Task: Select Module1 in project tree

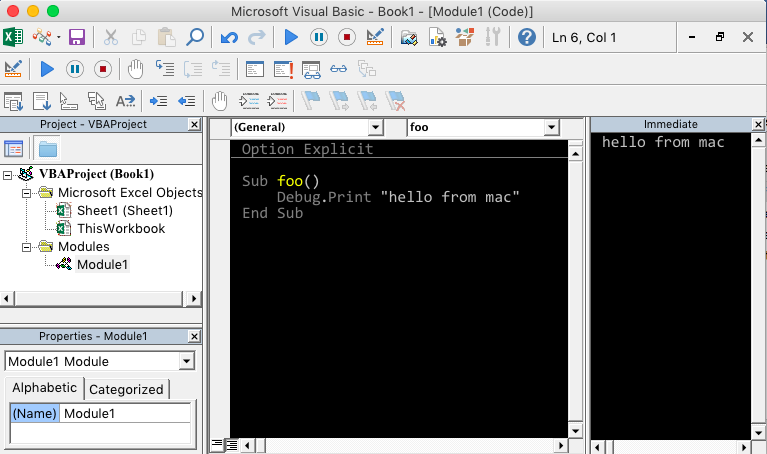Action: [102, 265]
